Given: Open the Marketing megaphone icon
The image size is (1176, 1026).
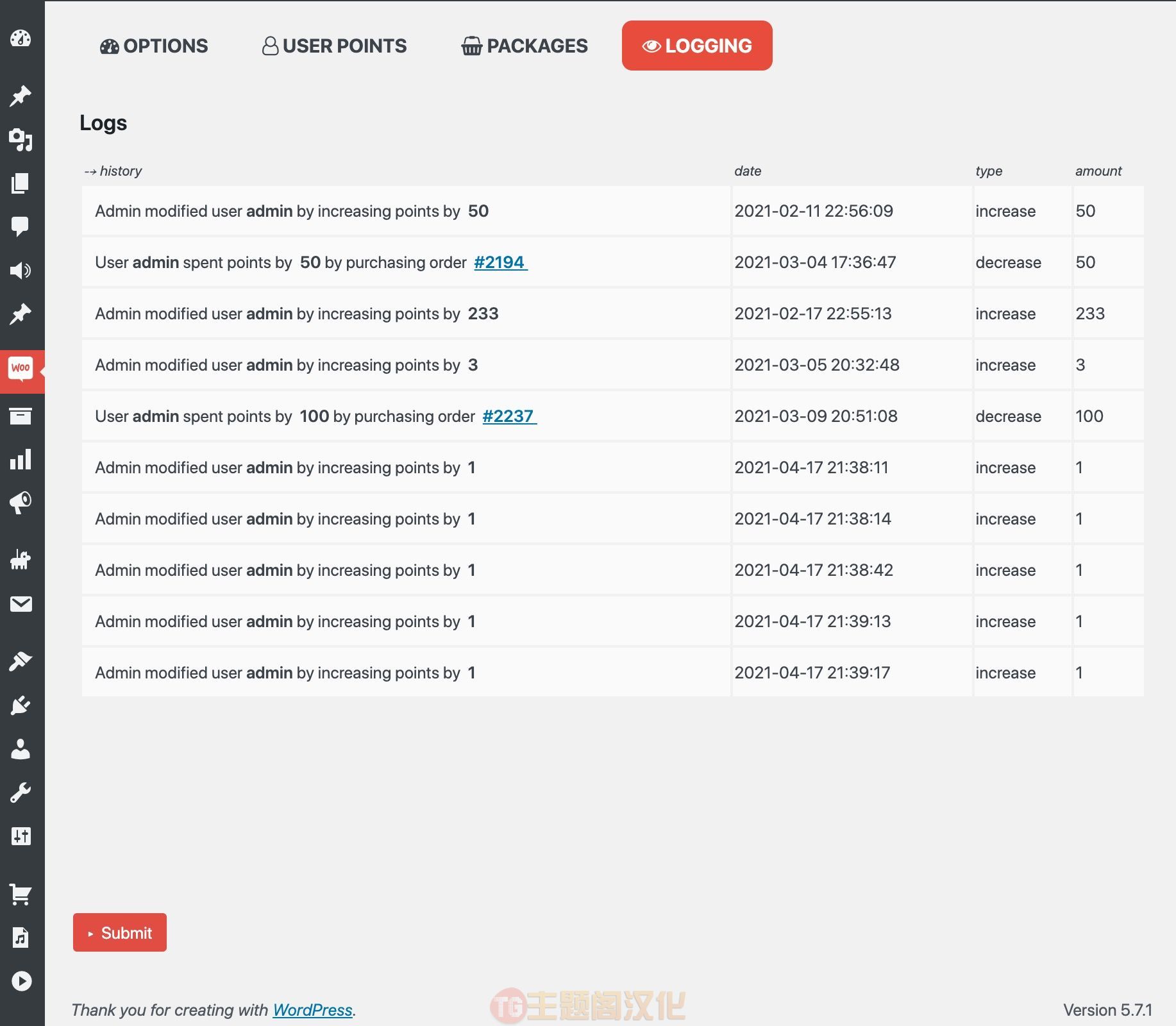Looking at the screenshot, I should coord(21,503).
